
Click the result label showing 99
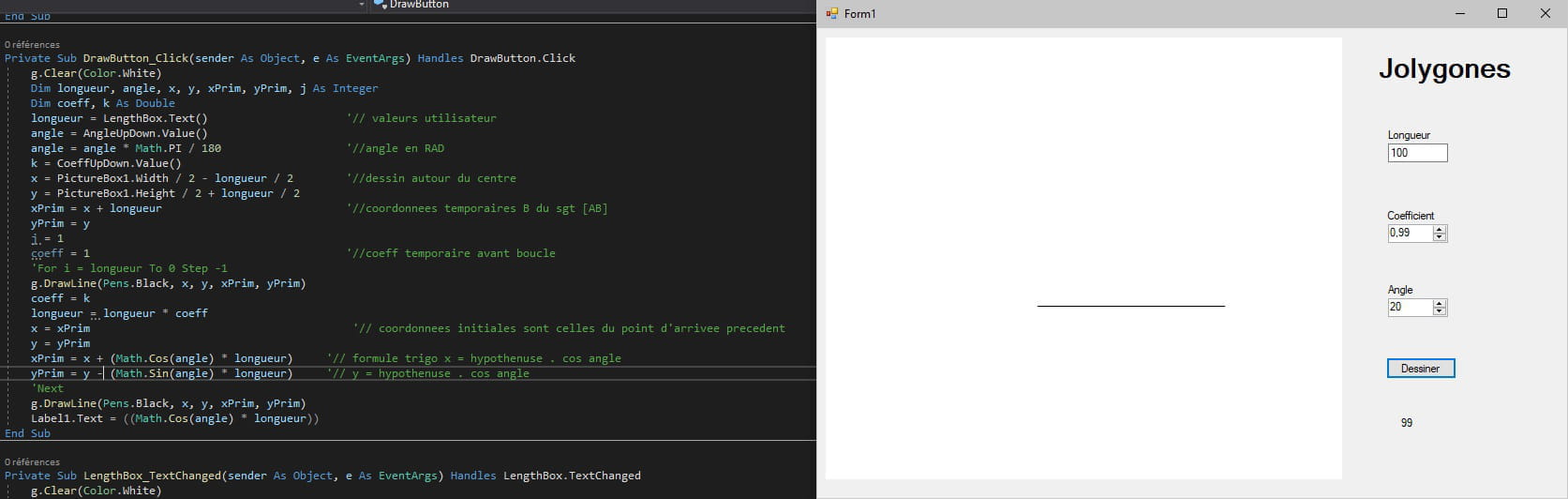[x=1406, y=423]
